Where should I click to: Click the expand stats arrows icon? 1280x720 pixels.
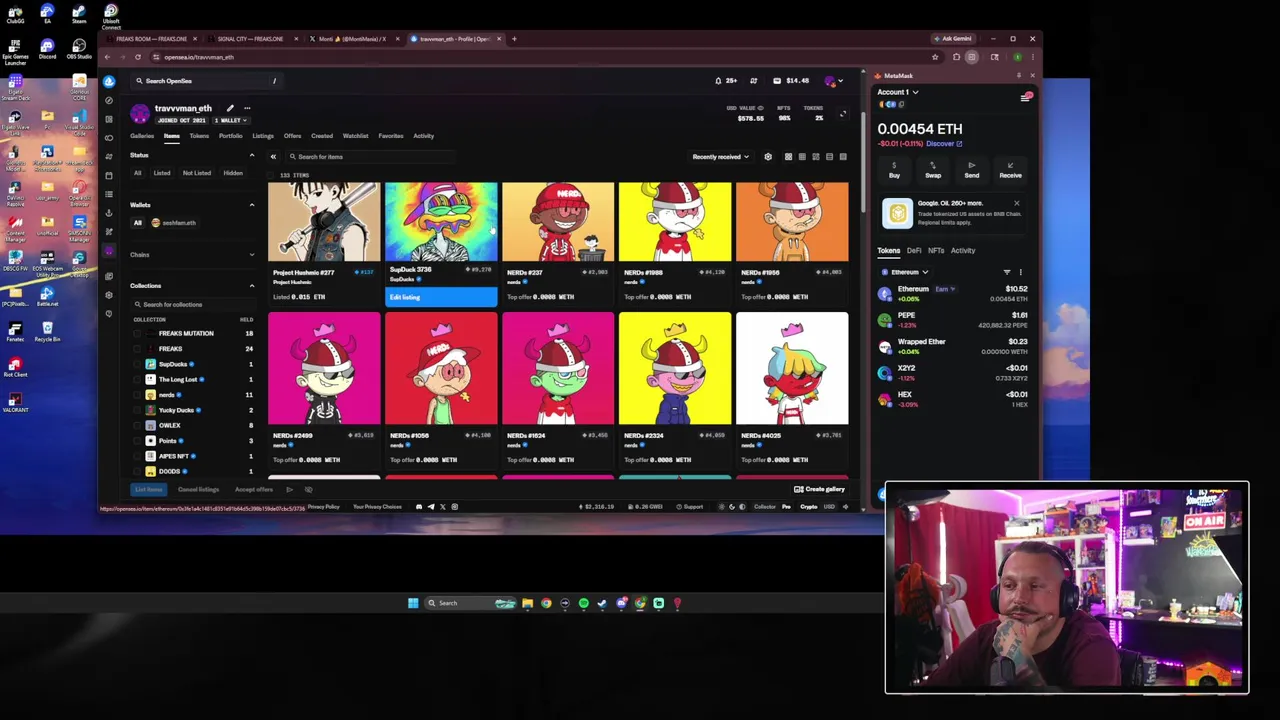pos(843,114)
